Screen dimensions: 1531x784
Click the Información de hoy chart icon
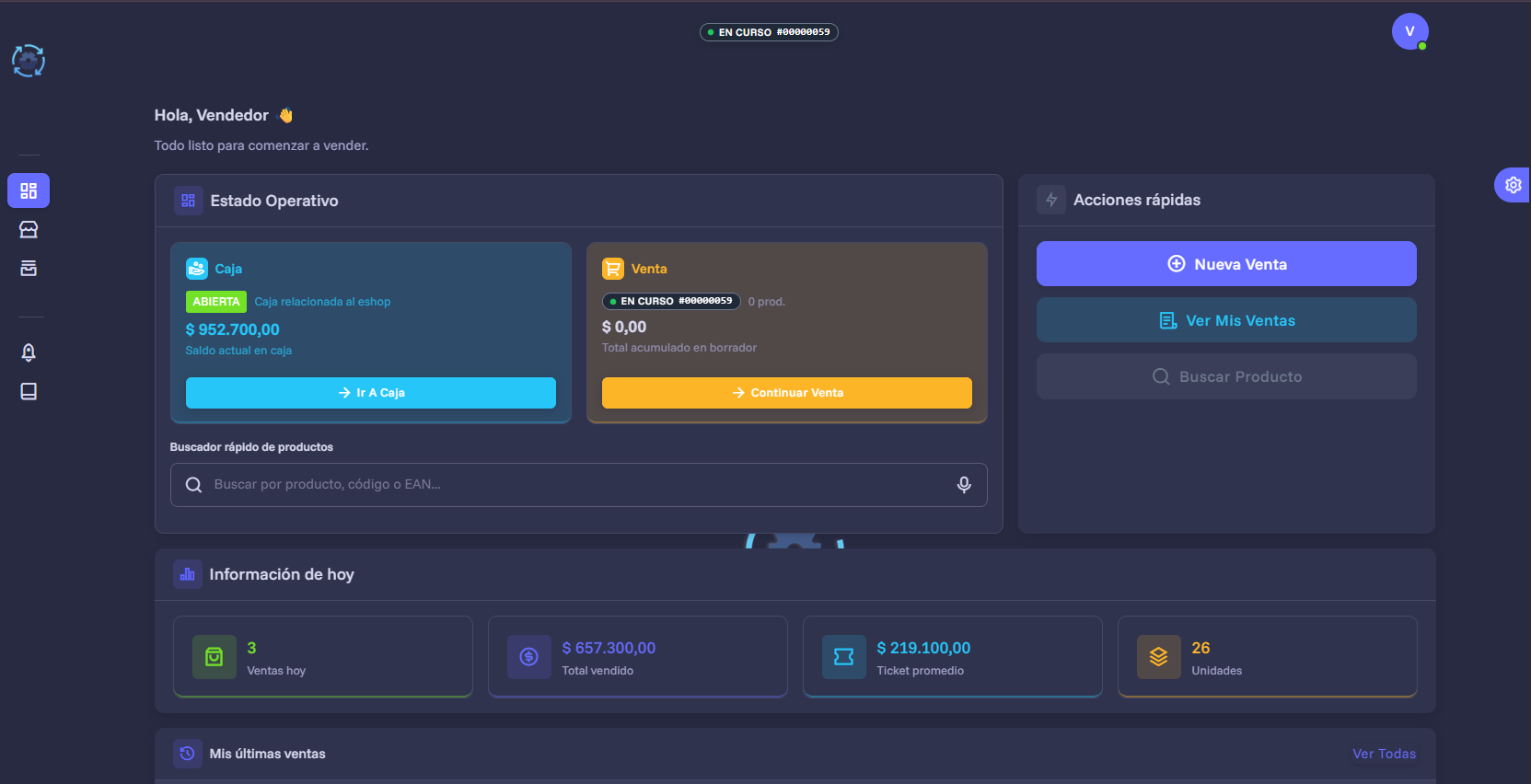click(x=188, y=574)
